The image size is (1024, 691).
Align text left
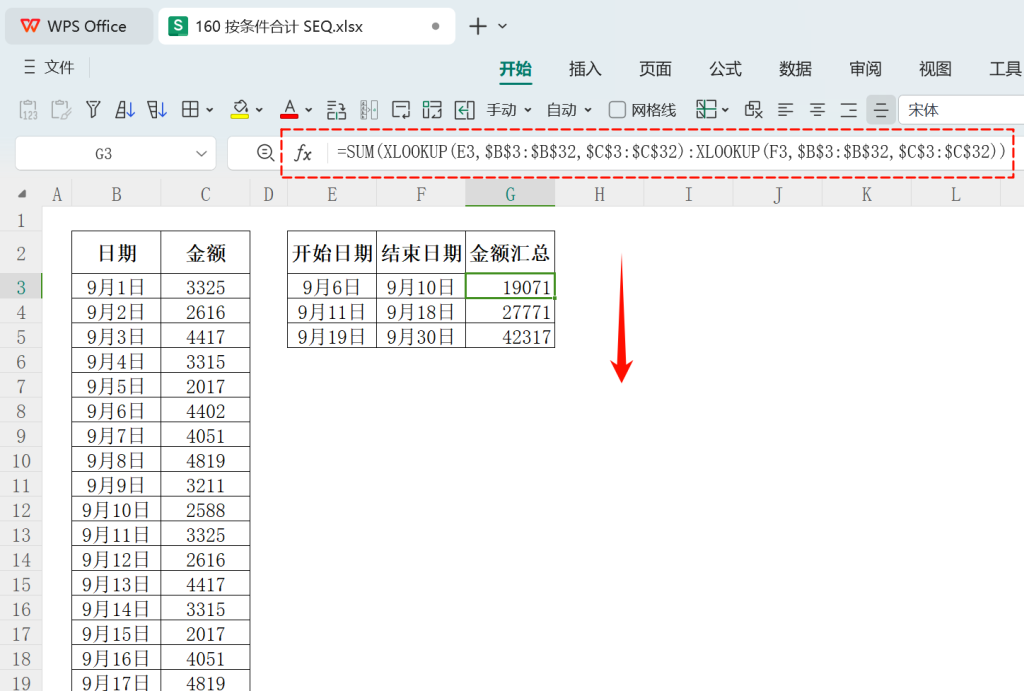click(x=785, y=110)
